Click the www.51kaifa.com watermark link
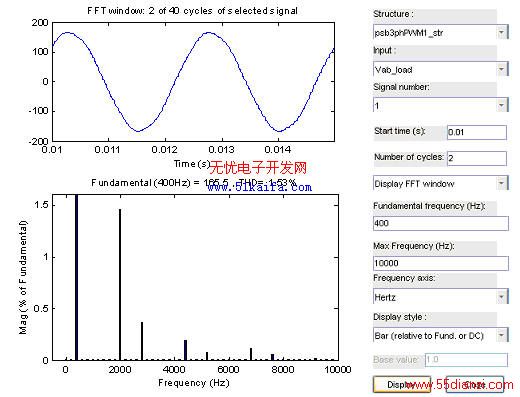This screenshot has width=520, height=397. [259, 187]
